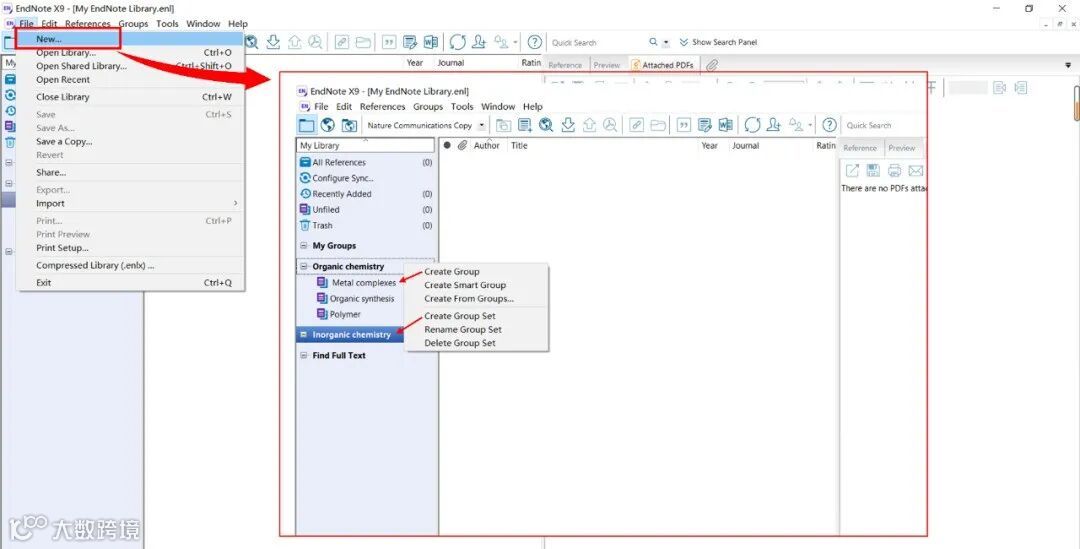Click New Reference icon in inset toolbar
This screenshot has width=1080, height=549.
pyautogui.click(x=526, y=125)
